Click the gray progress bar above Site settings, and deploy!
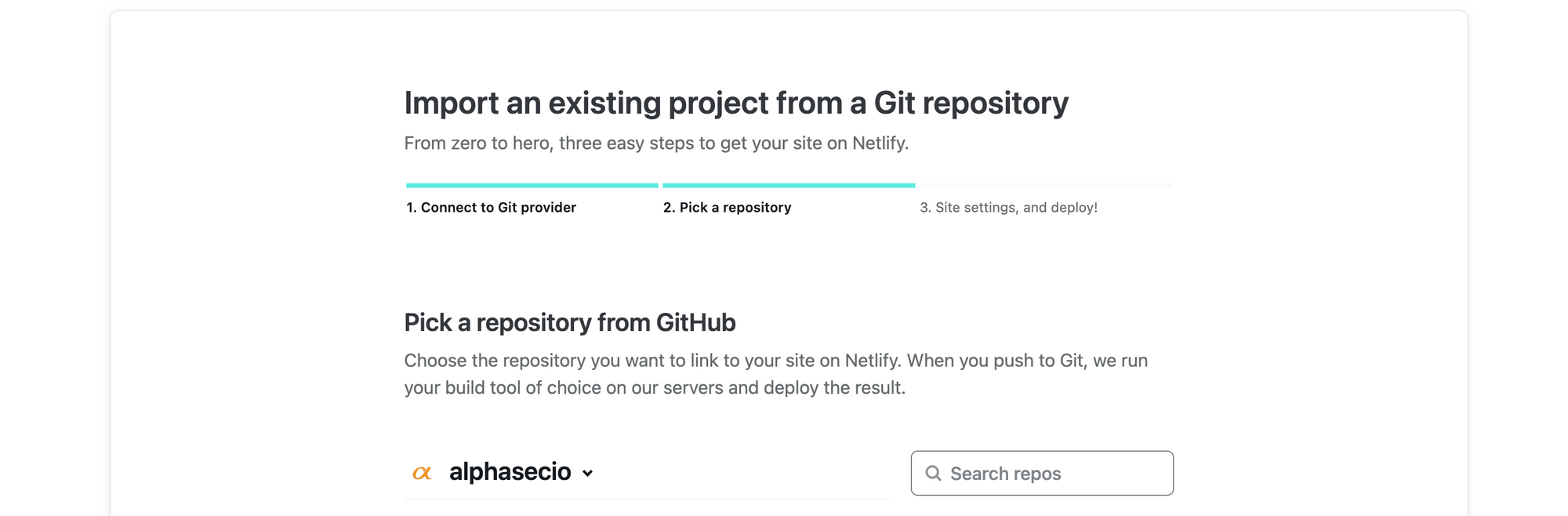1568x516 pixels. (1044, 186)
